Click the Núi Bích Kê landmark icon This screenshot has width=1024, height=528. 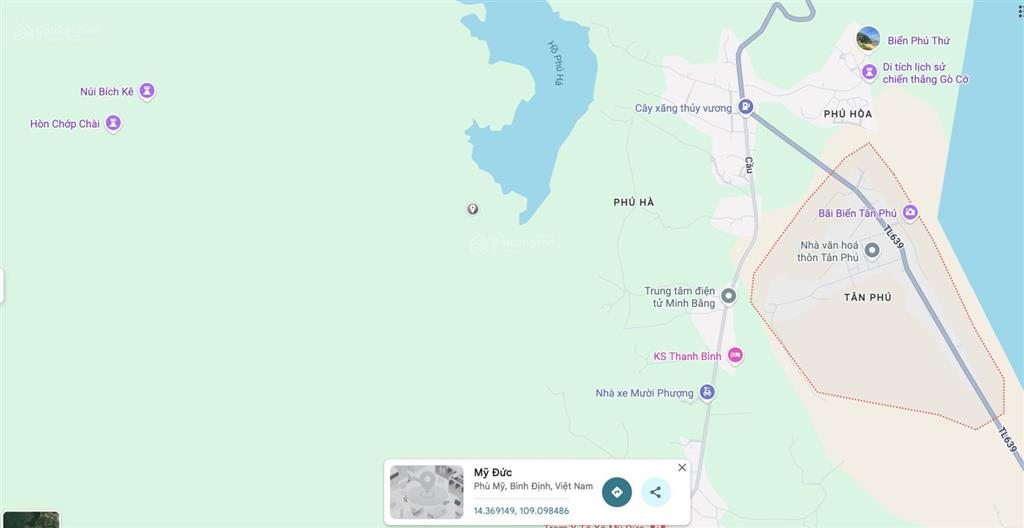(x=147, y=91)
